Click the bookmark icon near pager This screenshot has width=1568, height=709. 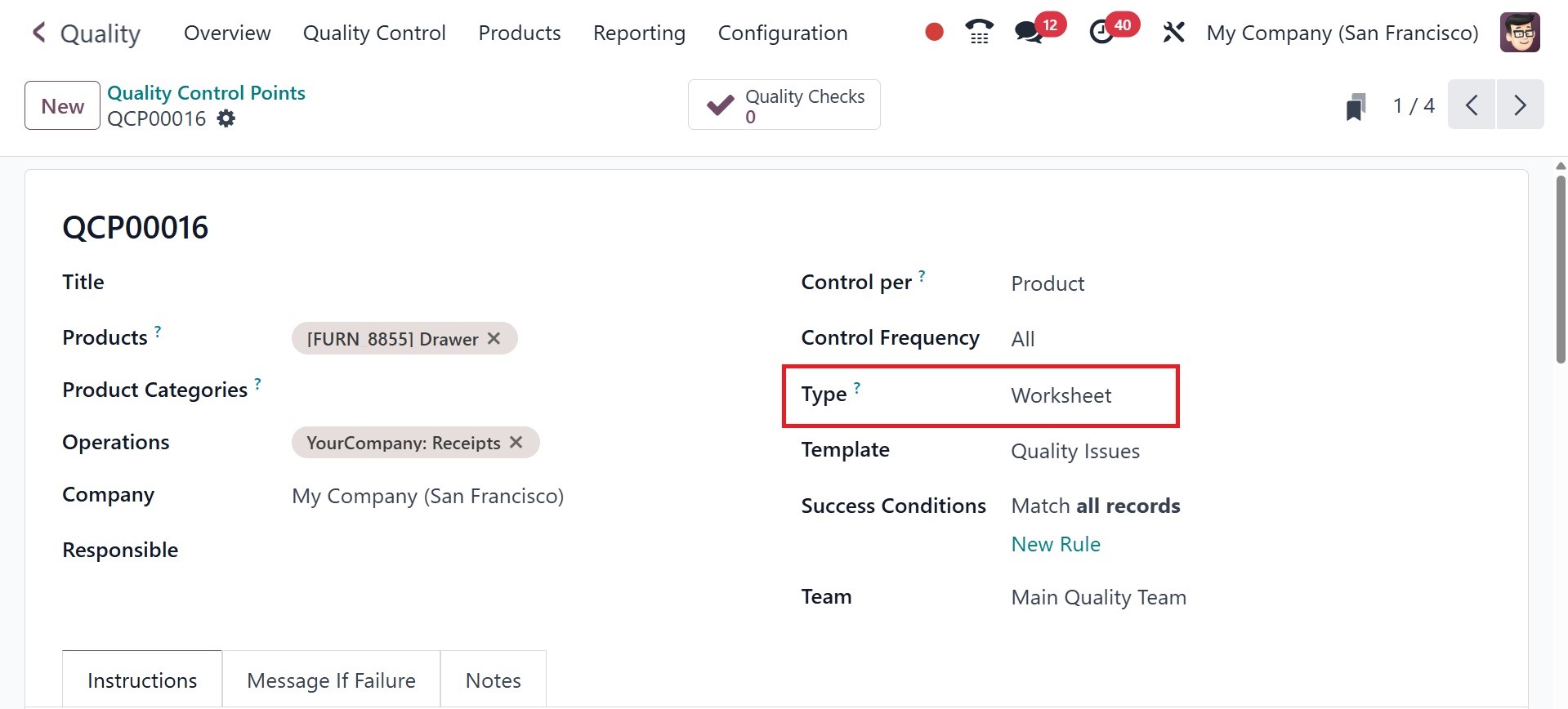click(1356, 106)
